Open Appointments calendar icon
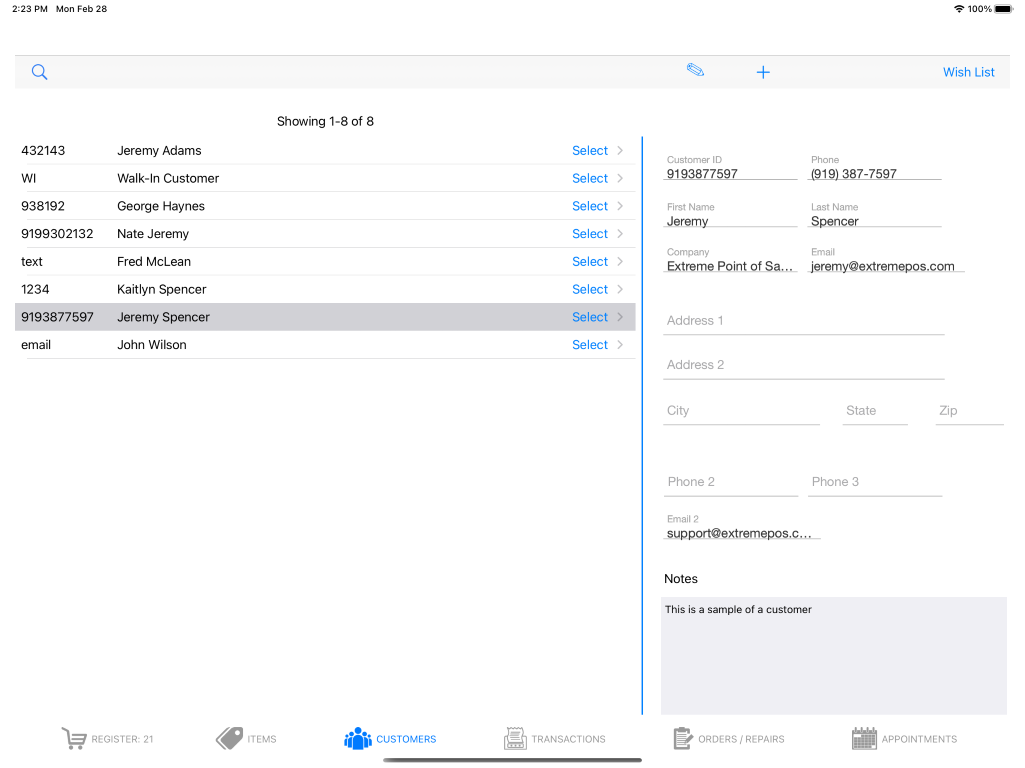 864,739
